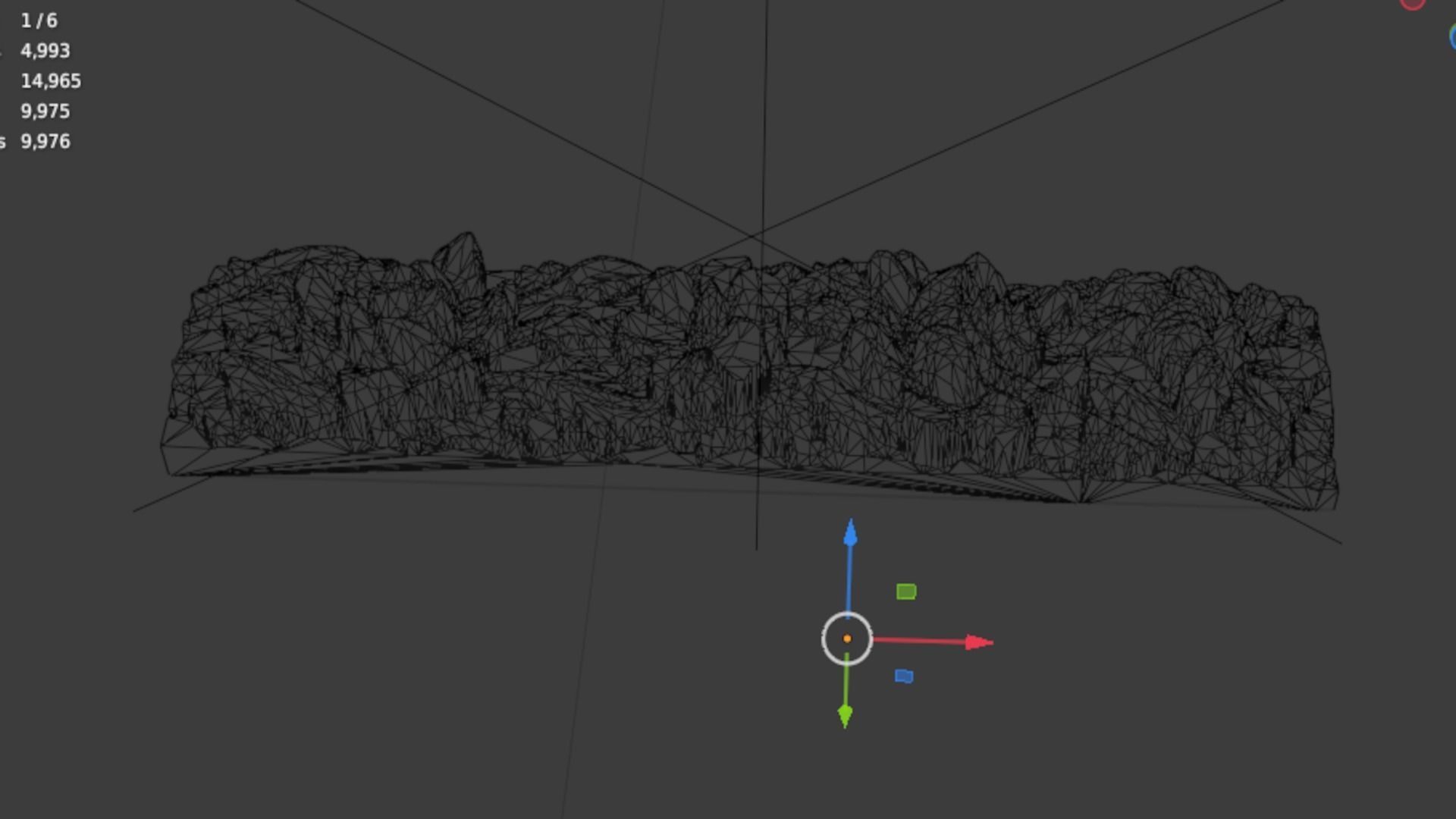
Task: Click the red X axis ball of navigation gizmo
Action: (x=1412, y=3)
